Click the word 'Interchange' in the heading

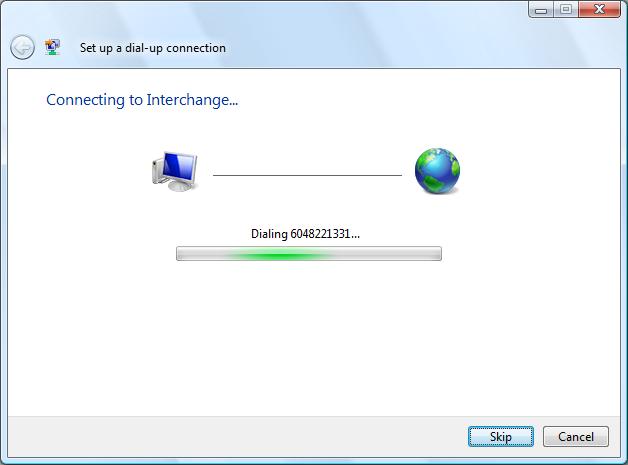(188, 100)
